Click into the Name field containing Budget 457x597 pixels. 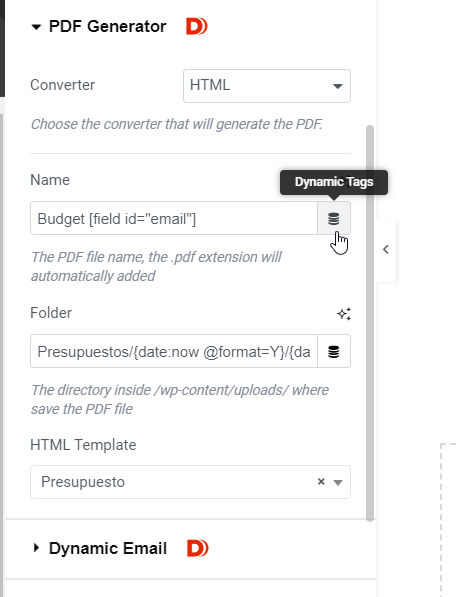pyautogui.click(x=174, y=218)
